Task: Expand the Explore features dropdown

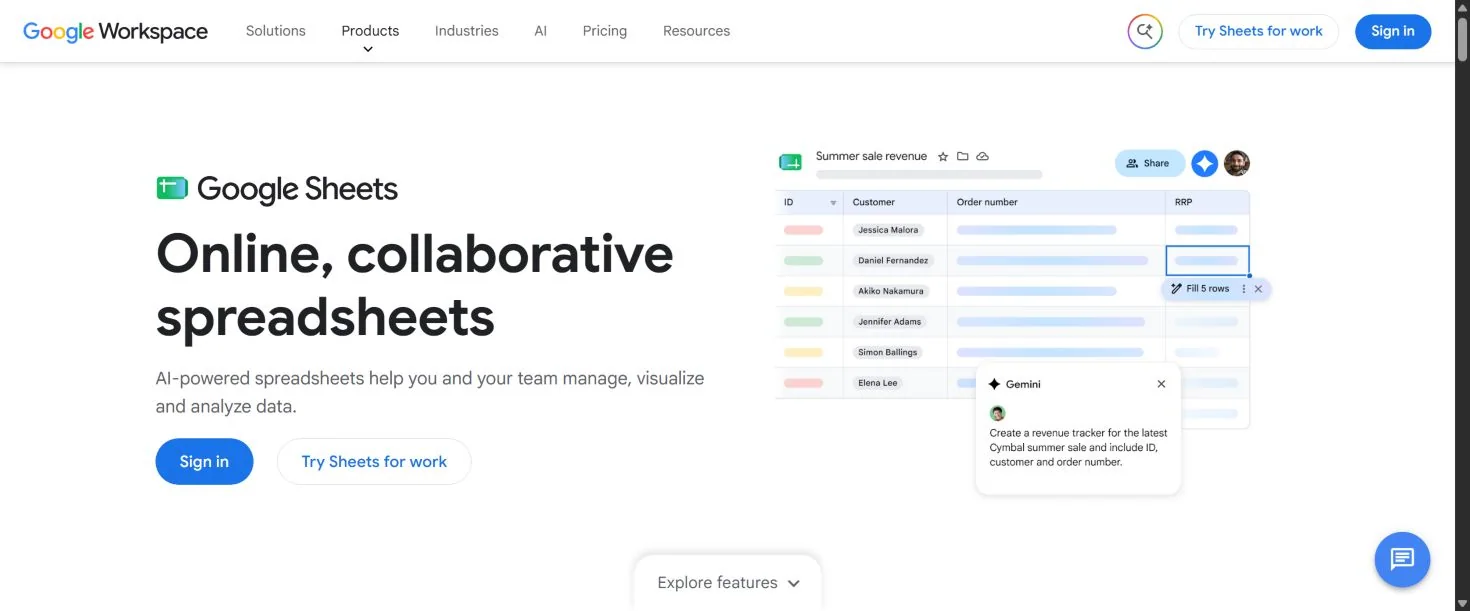Action: 728,583
